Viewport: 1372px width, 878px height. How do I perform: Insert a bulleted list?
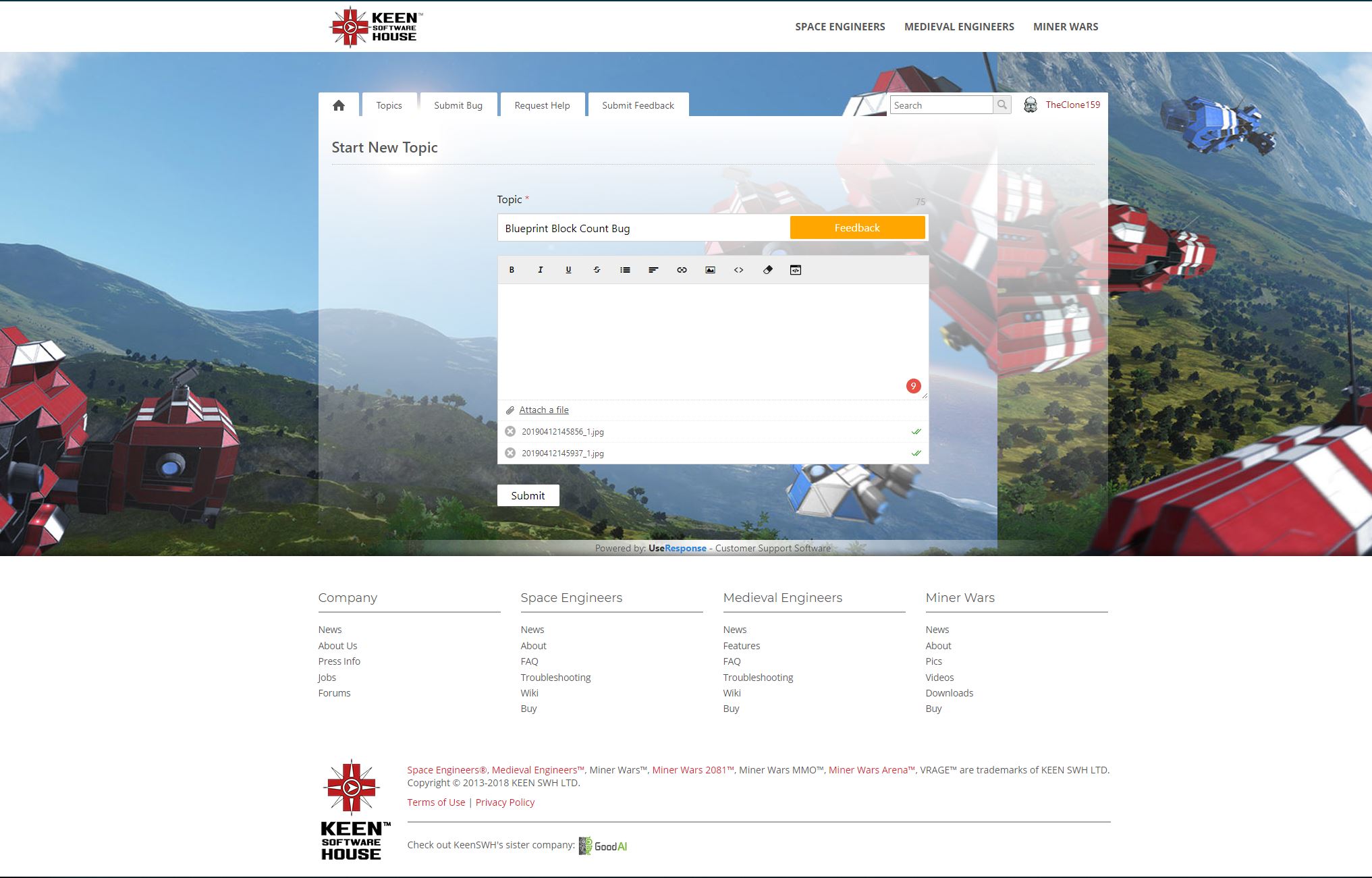[x=625, y=270]
